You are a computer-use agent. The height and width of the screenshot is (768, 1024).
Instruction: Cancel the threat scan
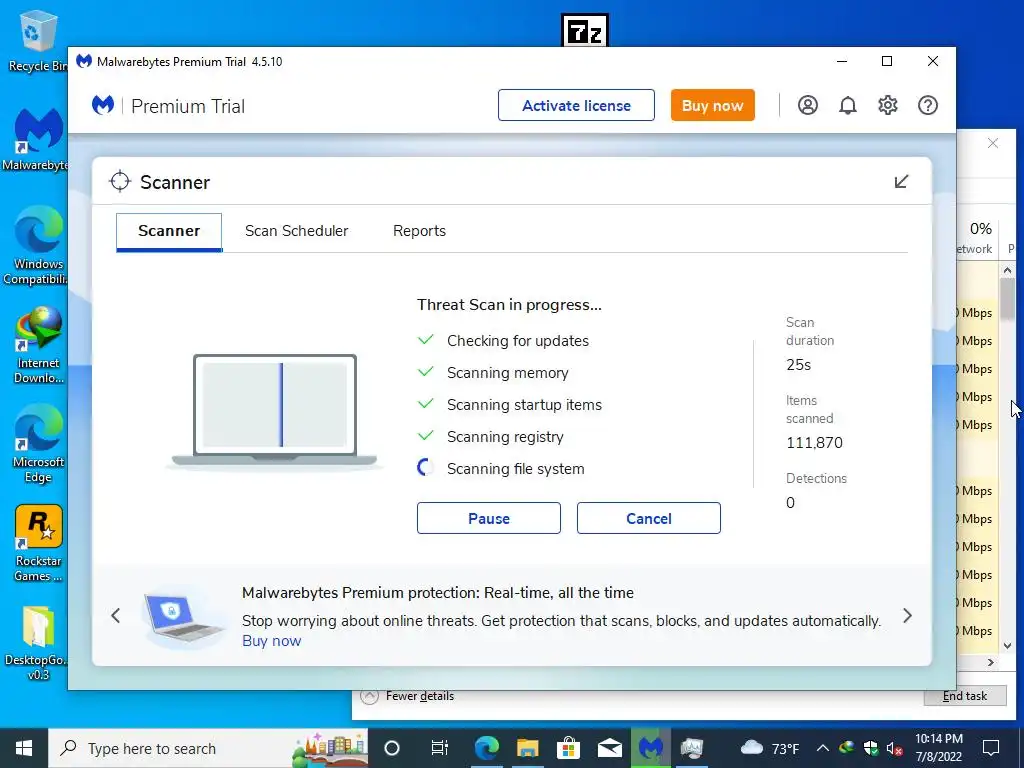pos(648,518)
